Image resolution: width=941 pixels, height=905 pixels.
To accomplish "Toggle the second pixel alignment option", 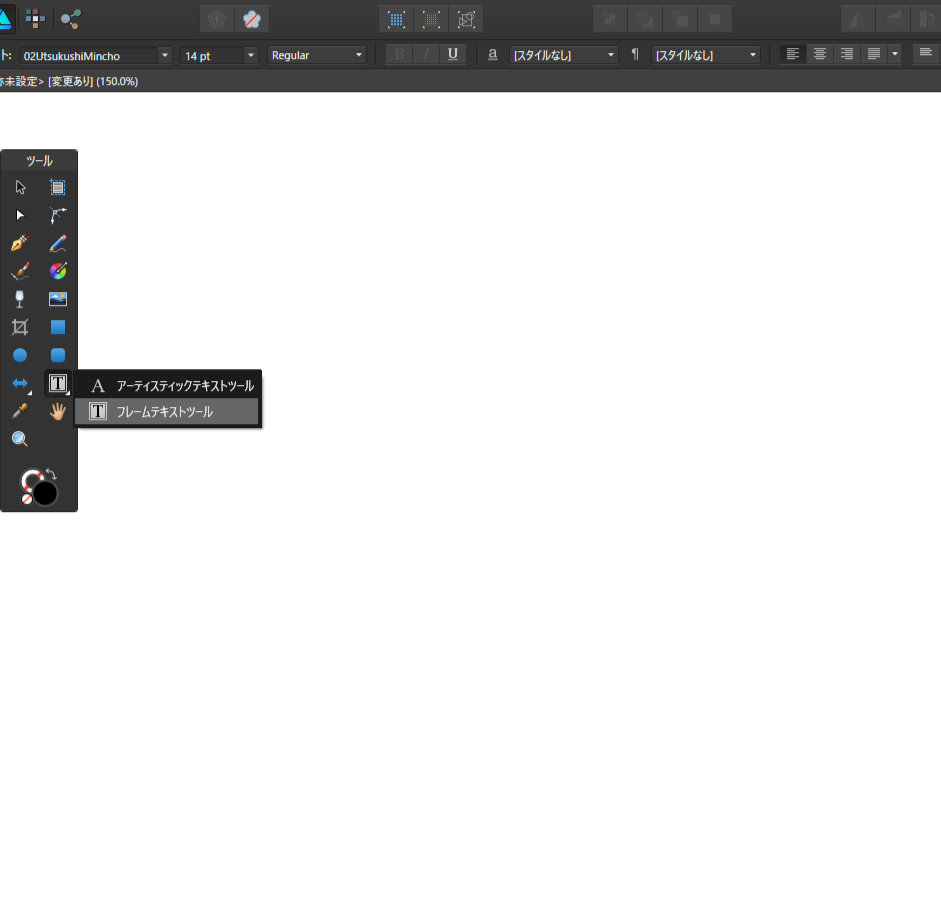I will click(x=431, y=20).
